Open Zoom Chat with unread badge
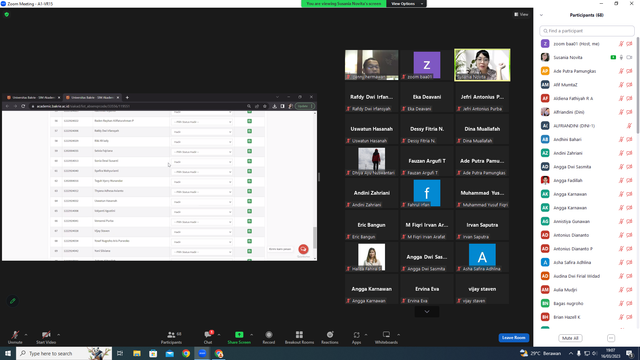This screenshot has height=360, width=640. (x=208, y=337)
